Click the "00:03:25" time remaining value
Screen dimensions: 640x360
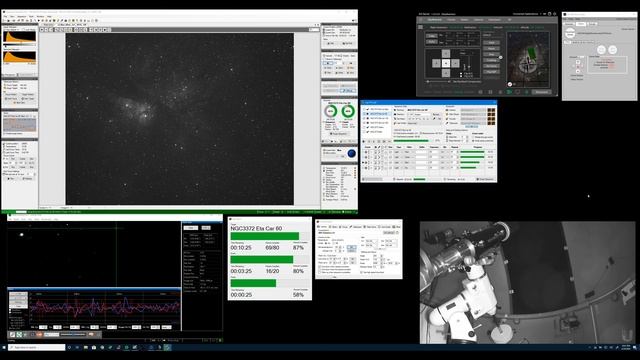click(x=241, y=271)
